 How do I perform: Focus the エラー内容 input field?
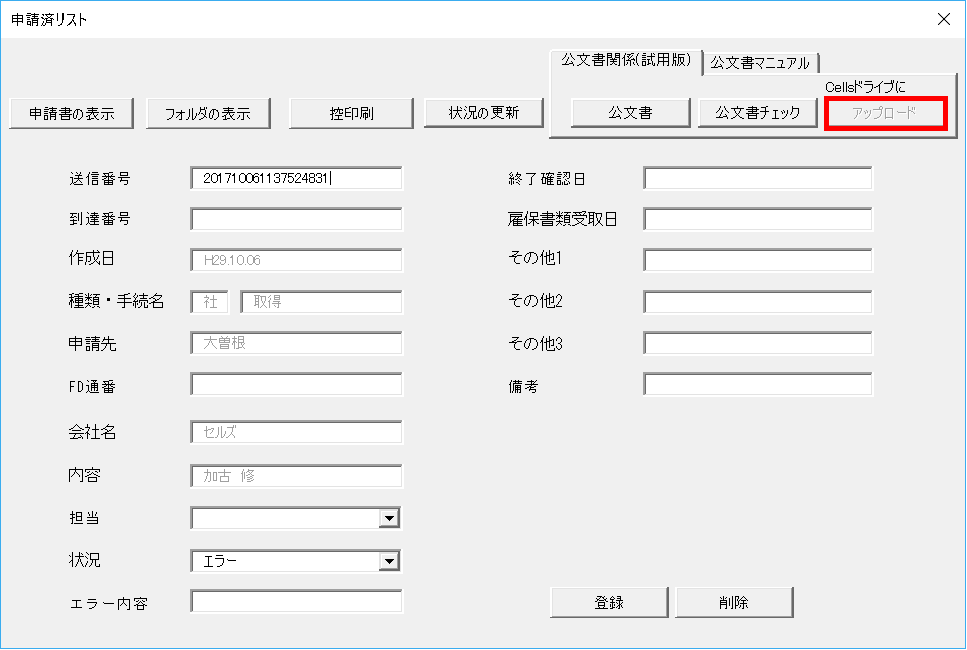click(x=296, y=601)
